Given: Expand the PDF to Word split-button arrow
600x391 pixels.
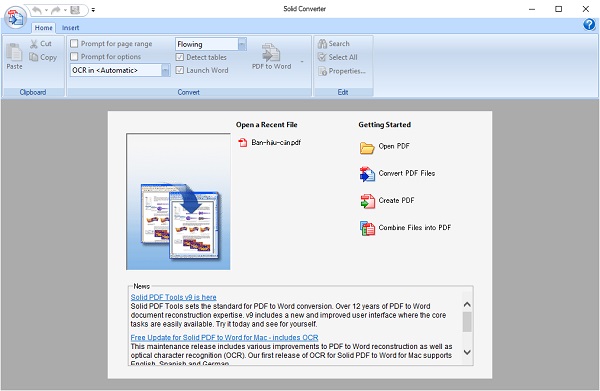Looking at the screenshot, I should tap(302, 62).
